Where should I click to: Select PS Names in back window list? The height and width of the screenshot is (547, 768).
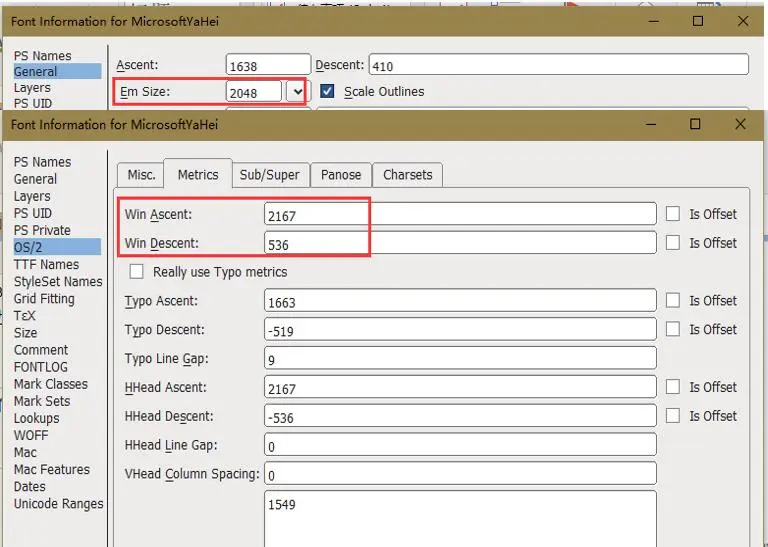42,55
